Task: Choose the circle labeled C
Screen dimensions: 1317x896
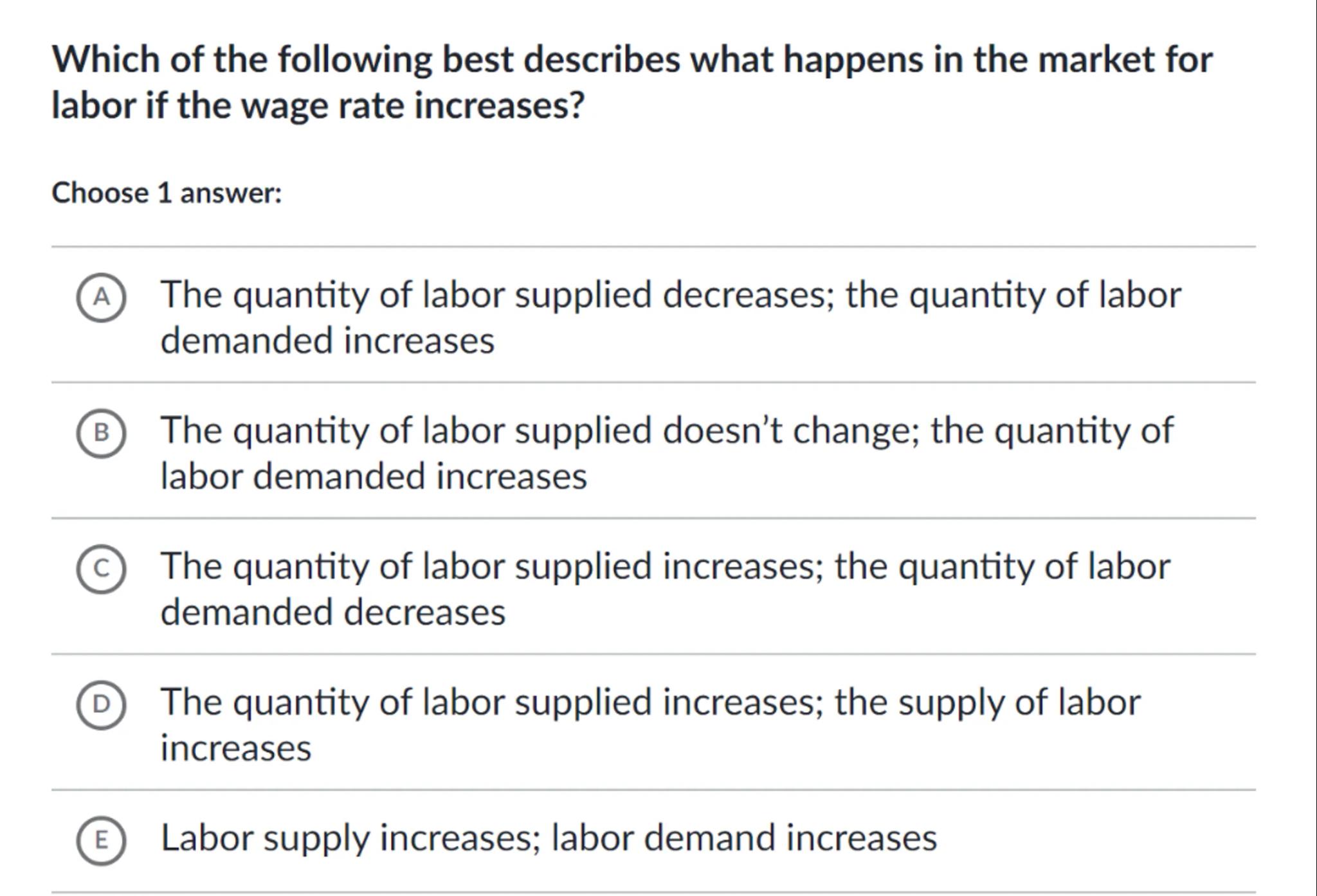Action: (101, 569)
